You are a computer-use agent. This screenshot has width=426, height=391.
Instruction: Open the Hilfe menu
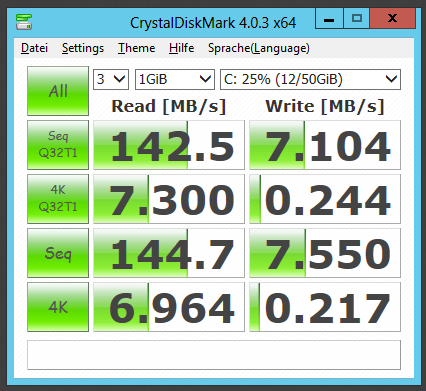(181, 48)
